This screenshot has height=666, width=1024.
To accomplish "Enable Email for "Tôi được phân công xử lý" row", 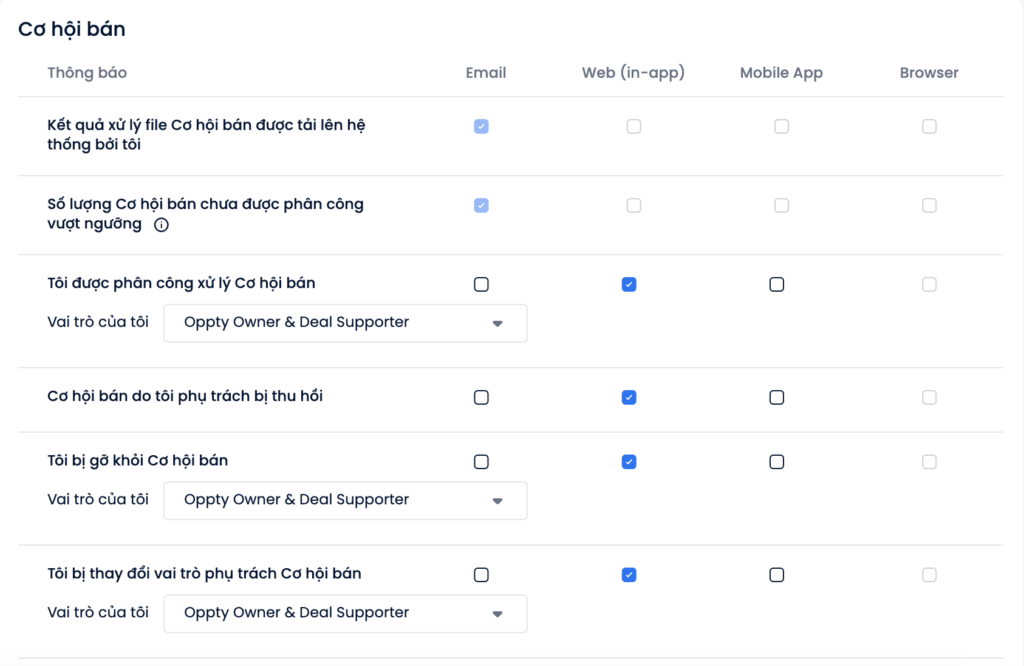I will (x=481, y=285).
